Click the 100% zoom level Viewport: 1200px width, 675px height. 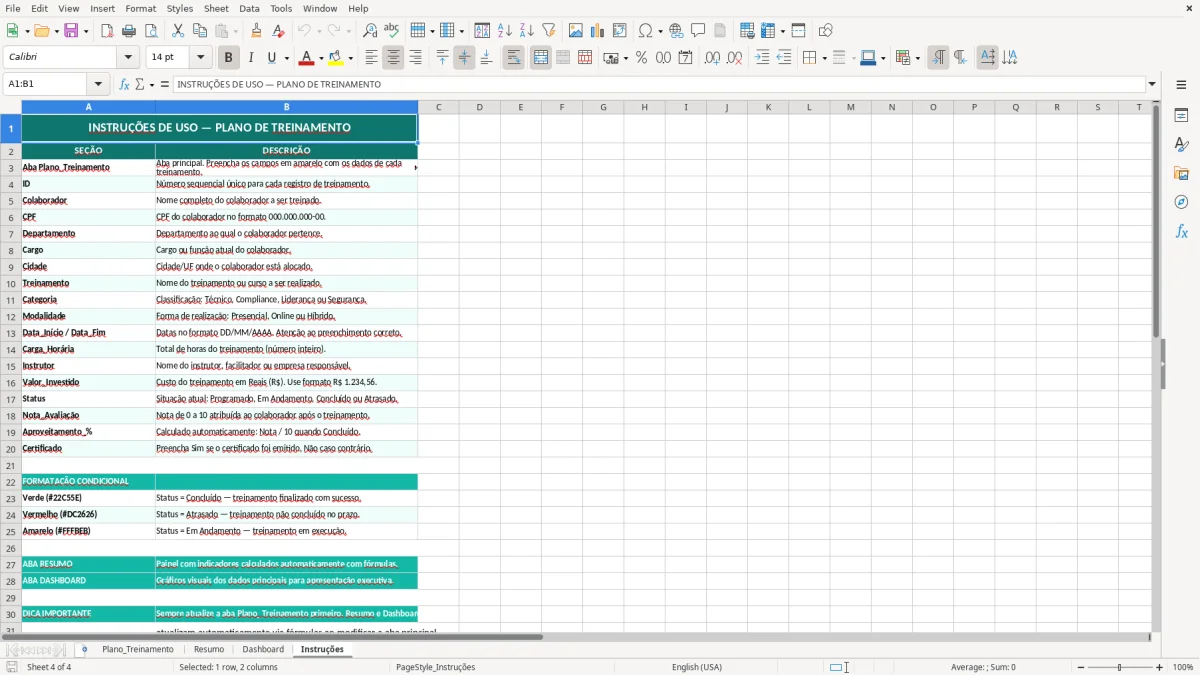(x=1183, y=667)
